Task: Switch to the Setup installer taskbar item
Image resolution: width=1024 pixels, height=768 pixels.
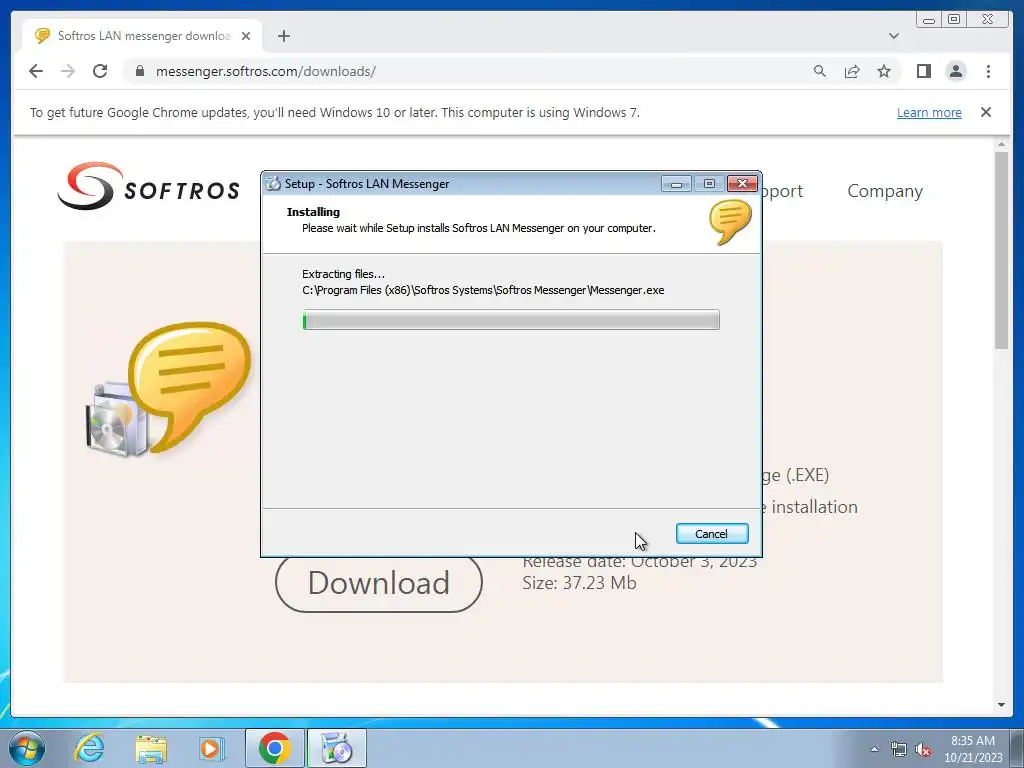Action: (337, 748)
